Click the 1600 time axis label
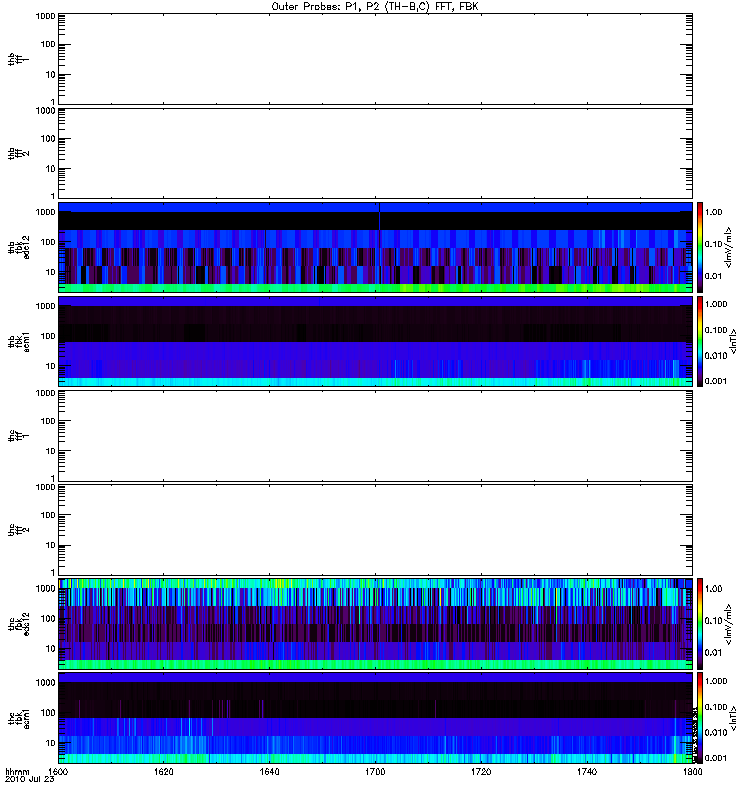 (58, 771)
